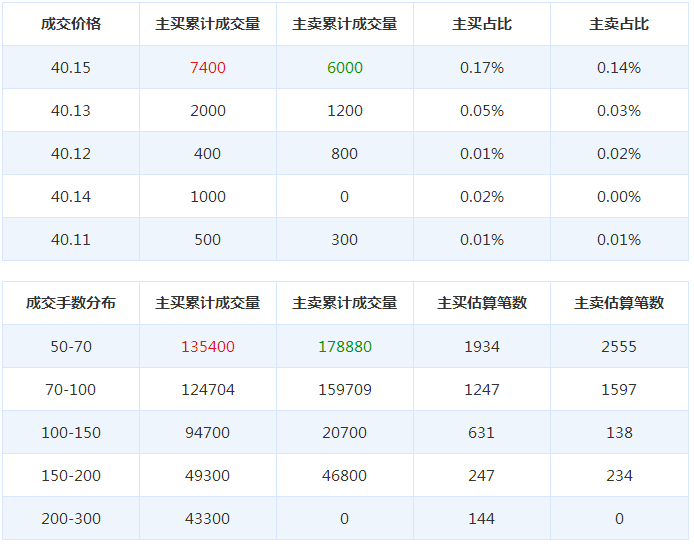Select the value 800 in row 40.12
The height and width of the screenshot is (544, 694).
coord(345,154)
